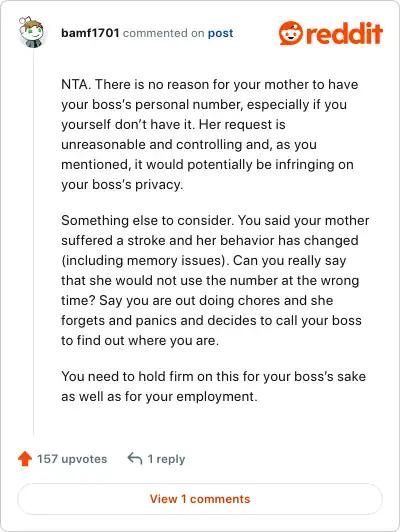Open the blue "post" link

pyautogui.click(x=221, y=33)
